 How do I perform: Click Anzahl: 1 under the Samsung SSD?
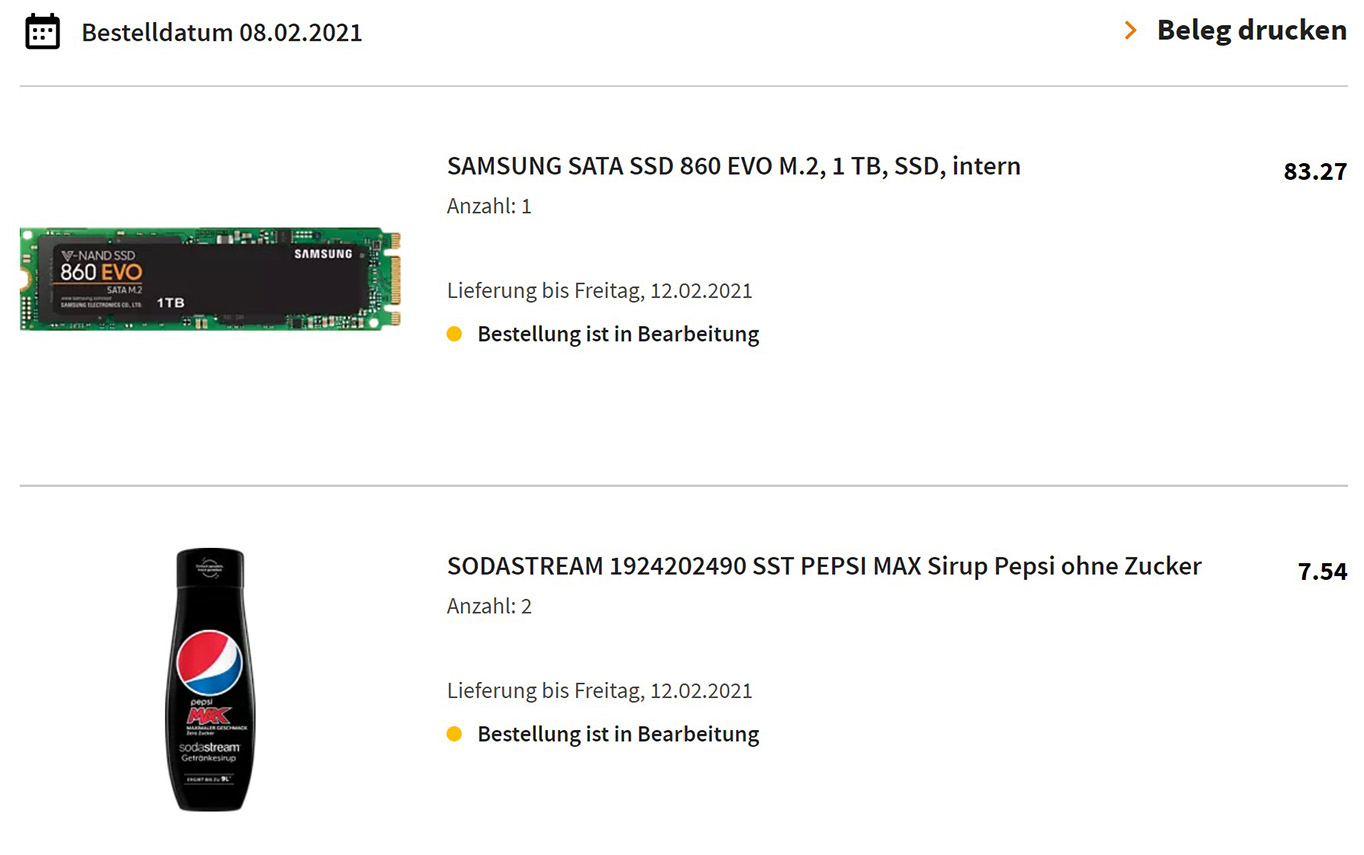click(x=489, y=207)
